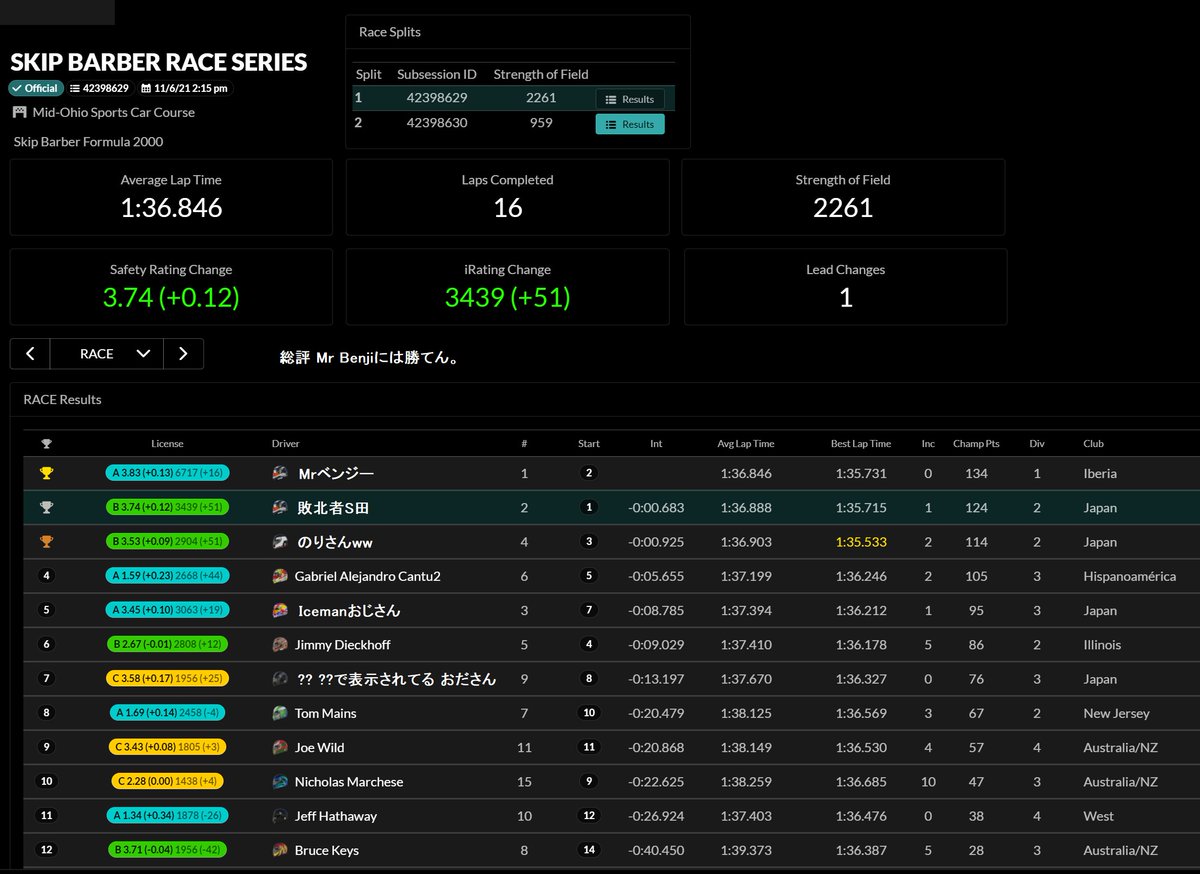
Task: Sort by the Champ Pts column header
Action: pos(976,444)
